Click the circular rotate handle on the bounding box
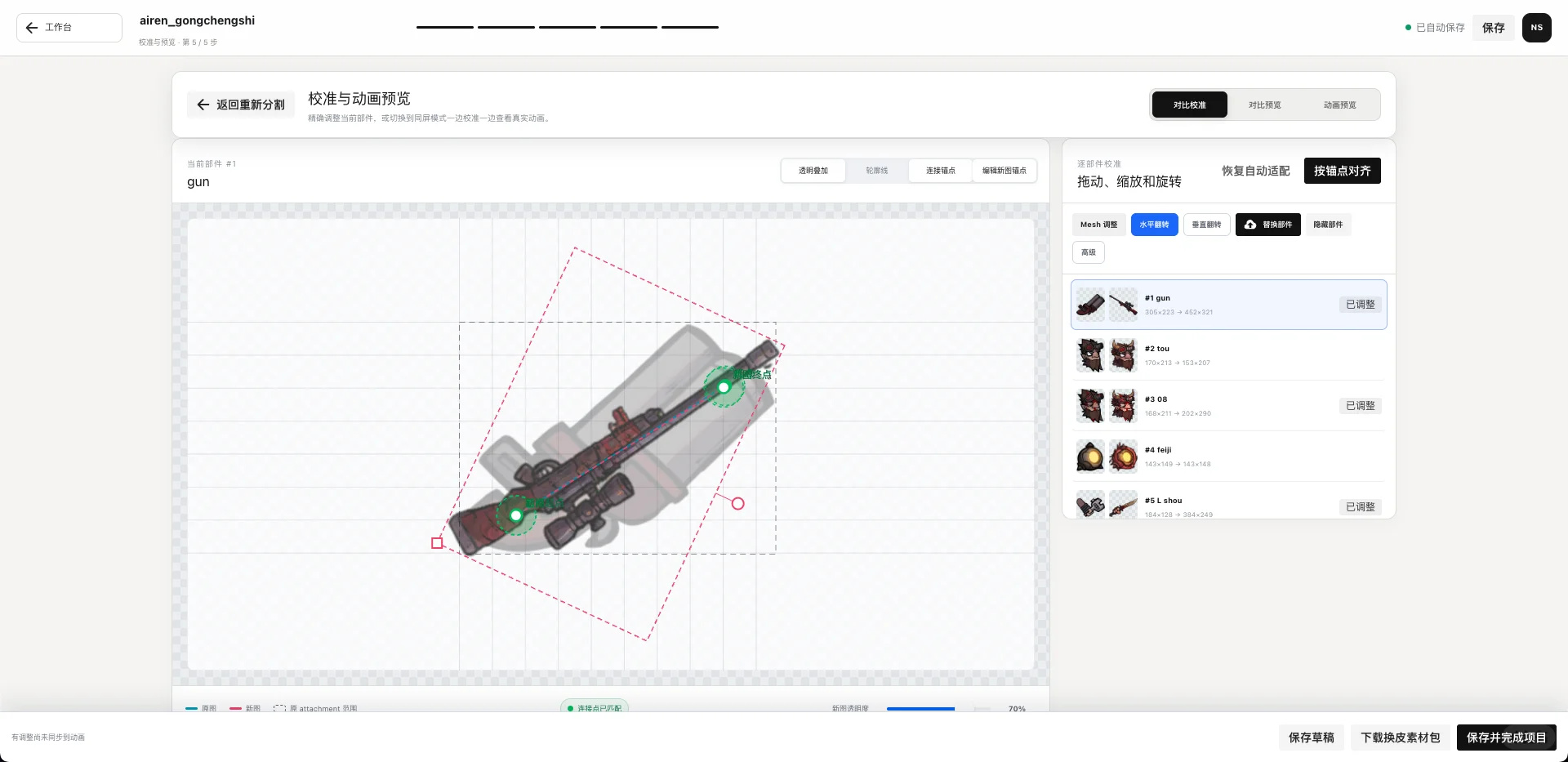 pos(737,504)
